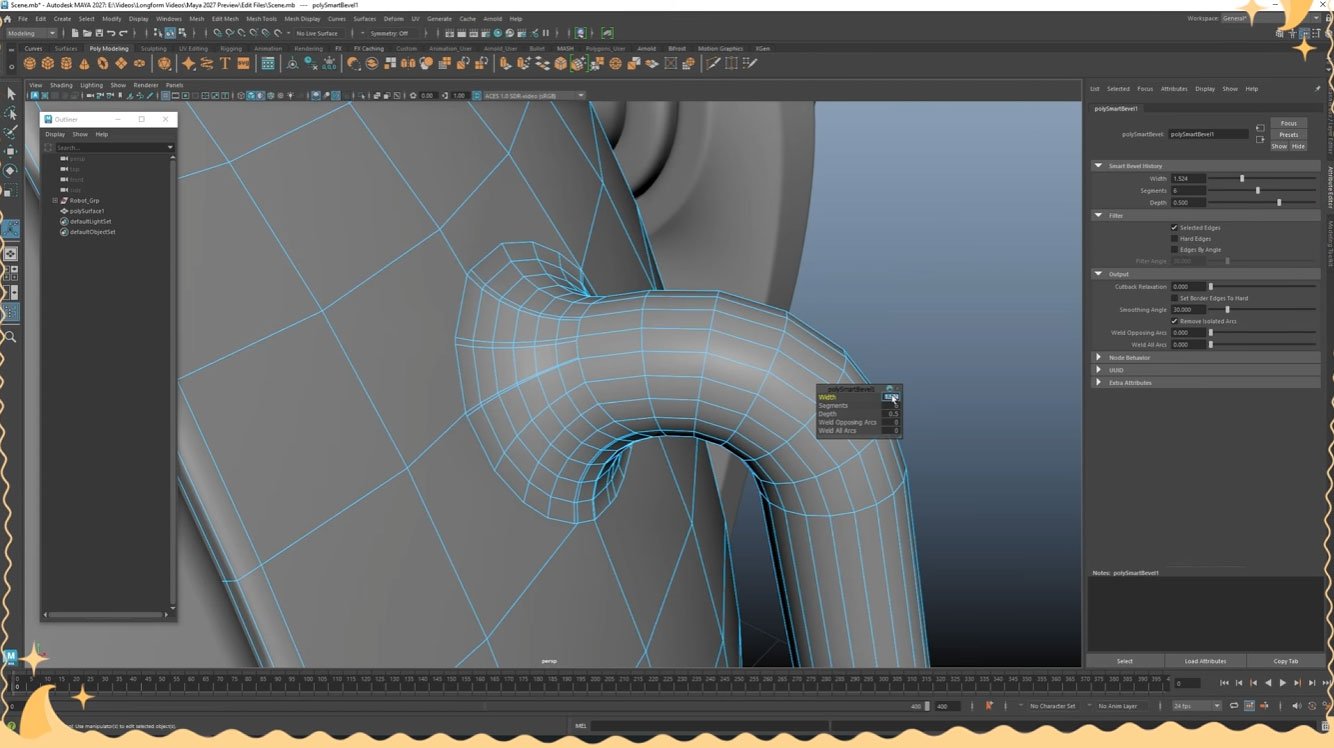The width and height of the screenshot is (1334, 748).
Task: Toggle the Selected Edges checkbox
Action: click(x=1174, y=227)
